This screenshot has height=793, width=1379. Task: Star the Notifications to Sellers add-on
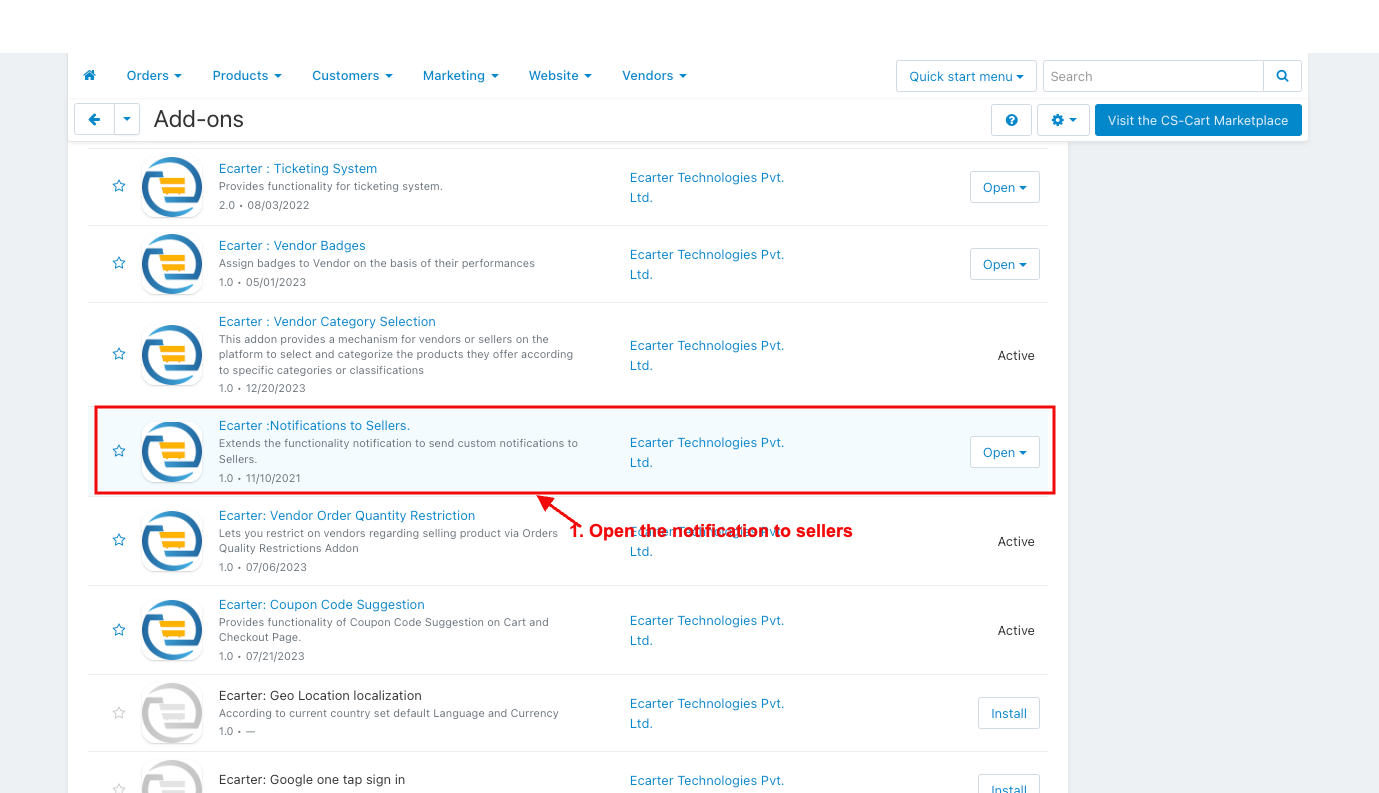pos(119,451)
